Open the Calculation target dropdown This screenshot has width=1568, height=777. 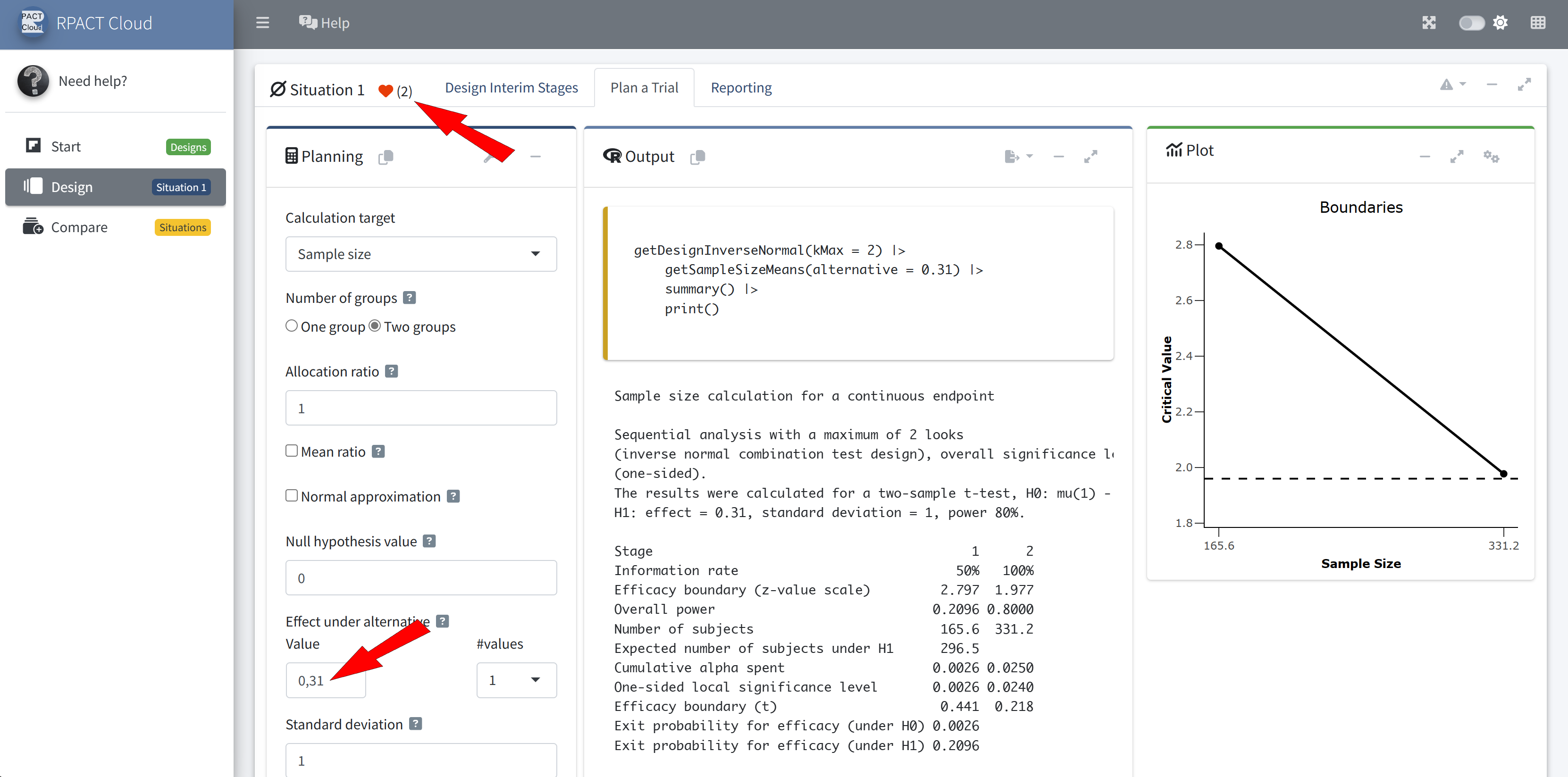pos(420,254)
